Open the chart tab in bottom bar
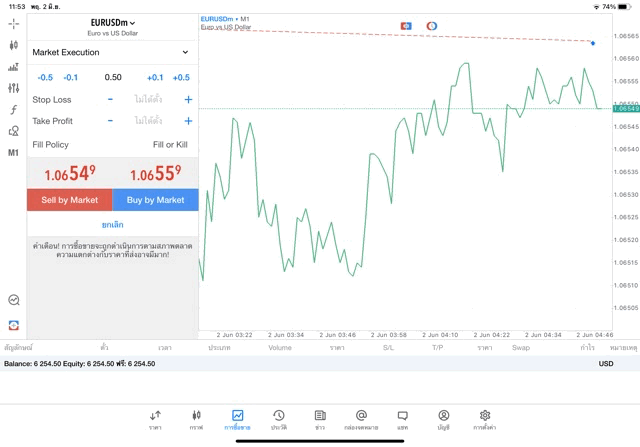The image size is (640, 447). tap(196, 420)
